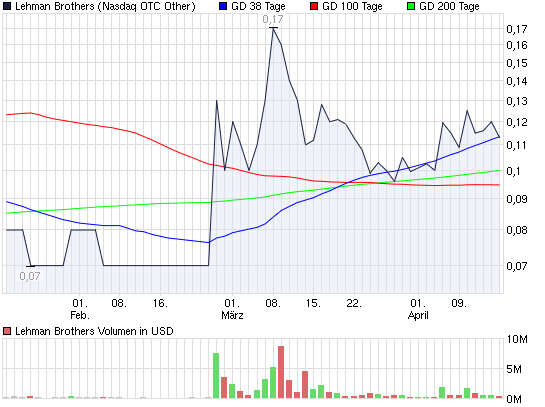Click the tallest green volume bar
Image resolution: width=545 pixels, height=407 pixels.
coord(216,375)
